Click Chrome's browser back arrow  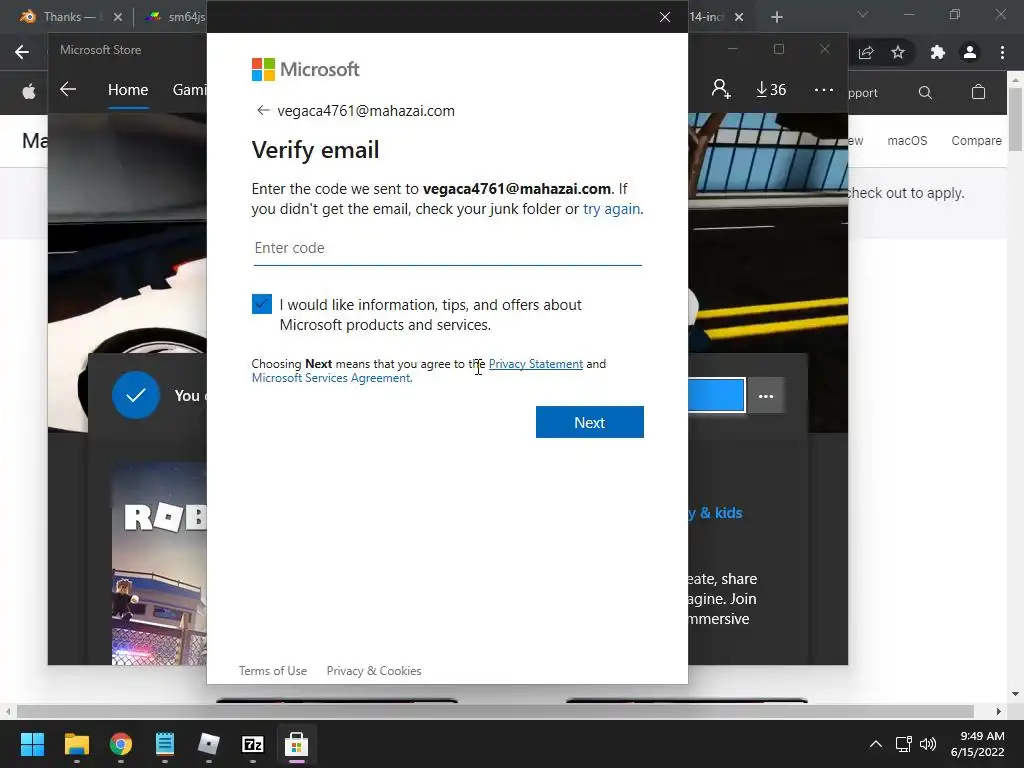pos(22,52)
